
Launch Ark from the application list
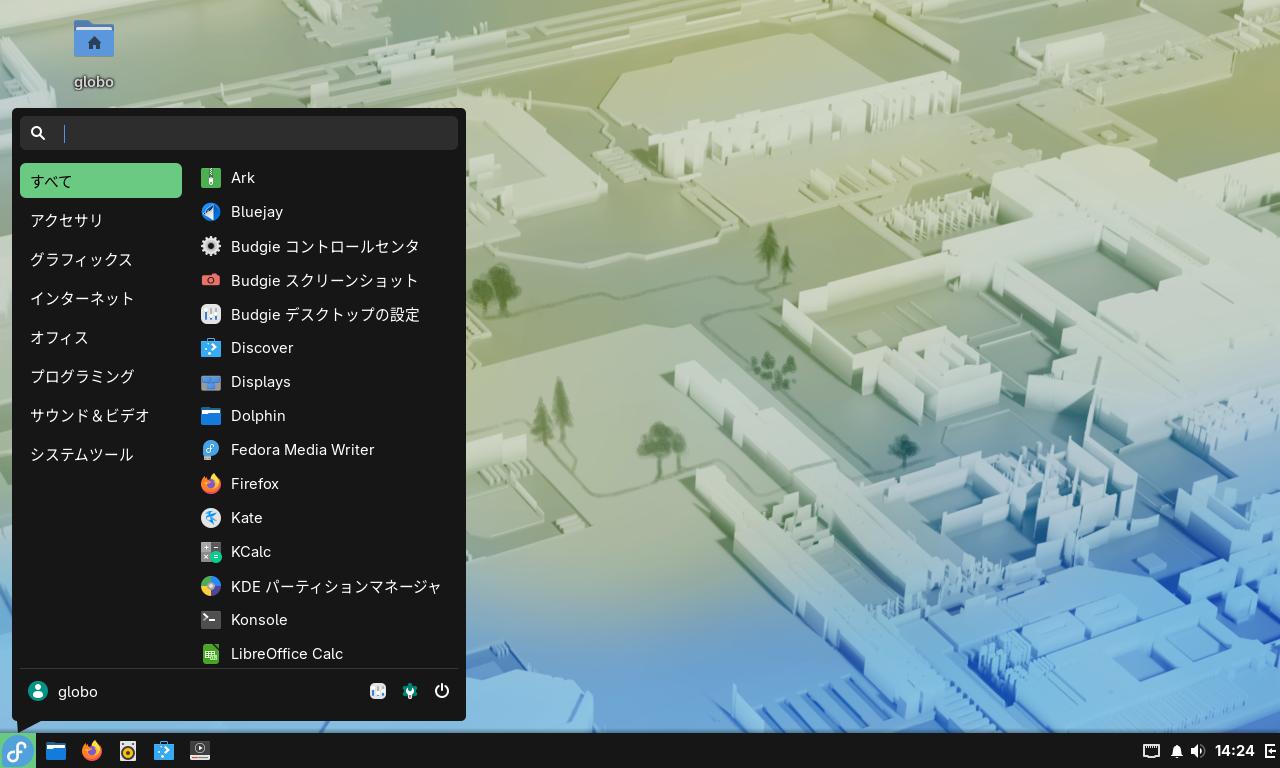click(x=243, y=178)
